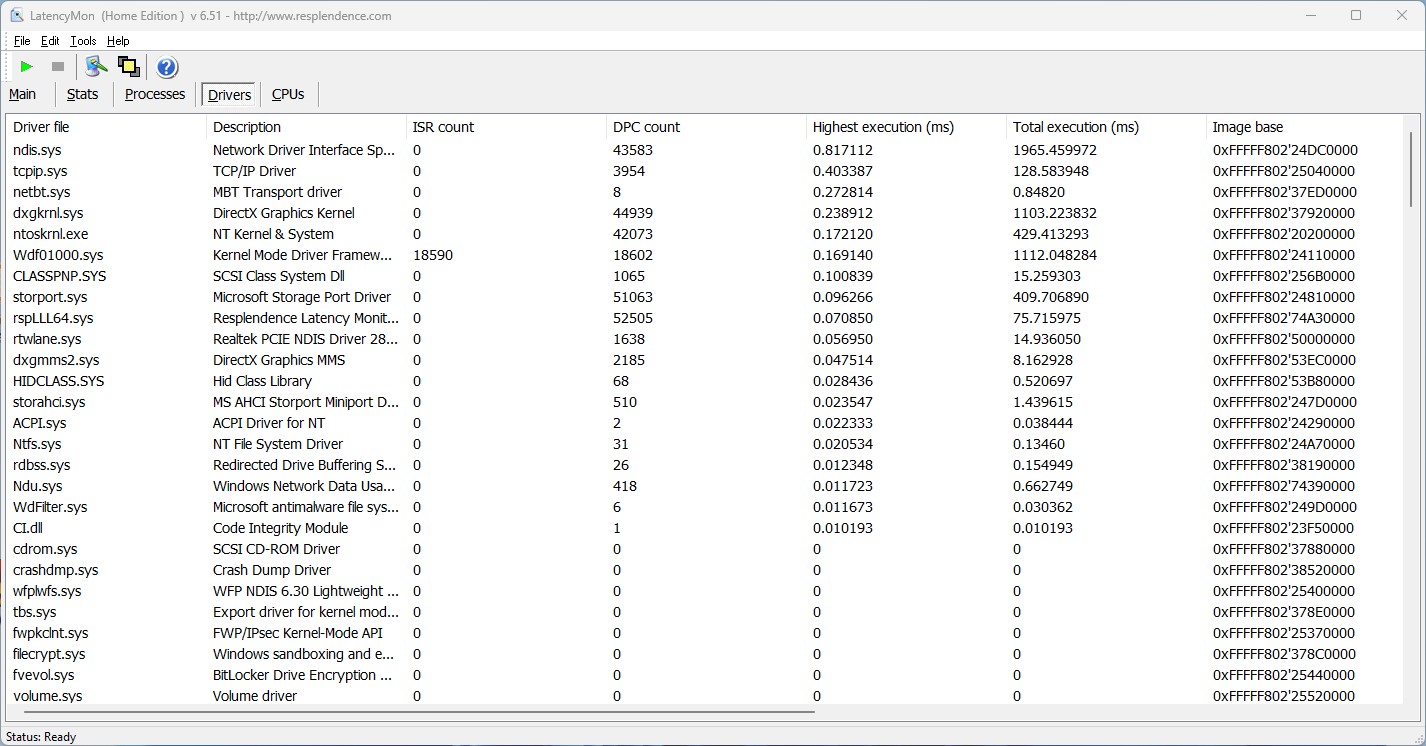Start monitoring with the green play icon
Viewport: 1426px width, 746px height.
tap(27, 67)
